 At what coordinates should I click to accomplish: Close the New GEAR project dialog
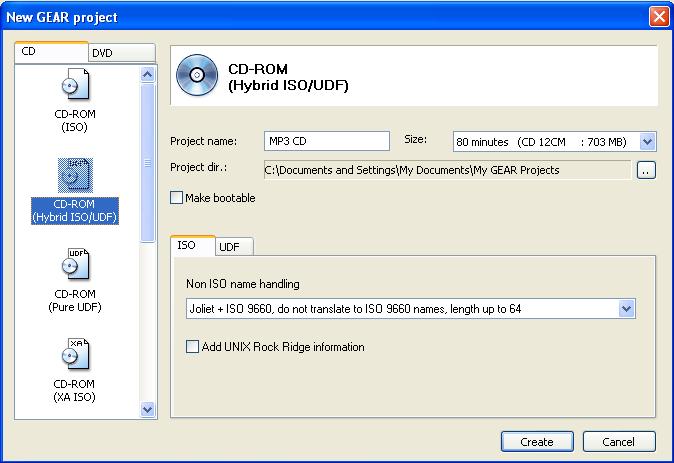click(x=658, y=16)
